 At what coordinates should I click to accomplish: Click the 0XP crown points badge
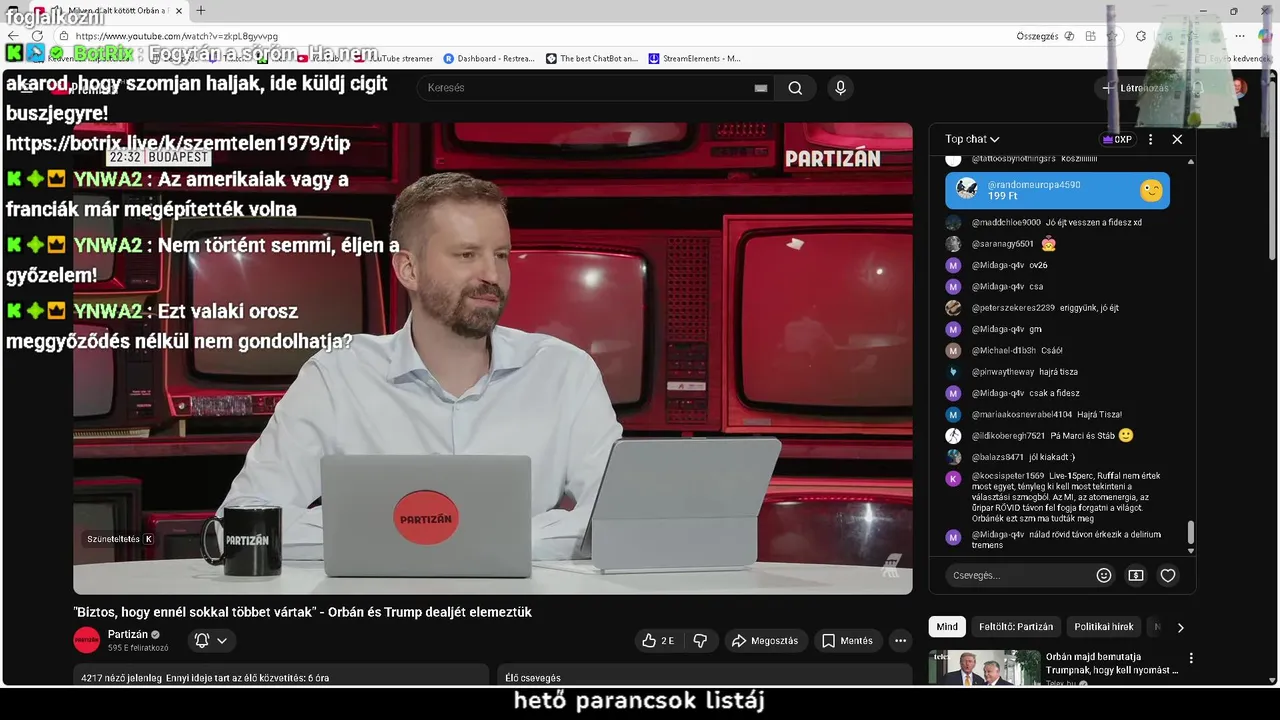[x=1117, y=139]
